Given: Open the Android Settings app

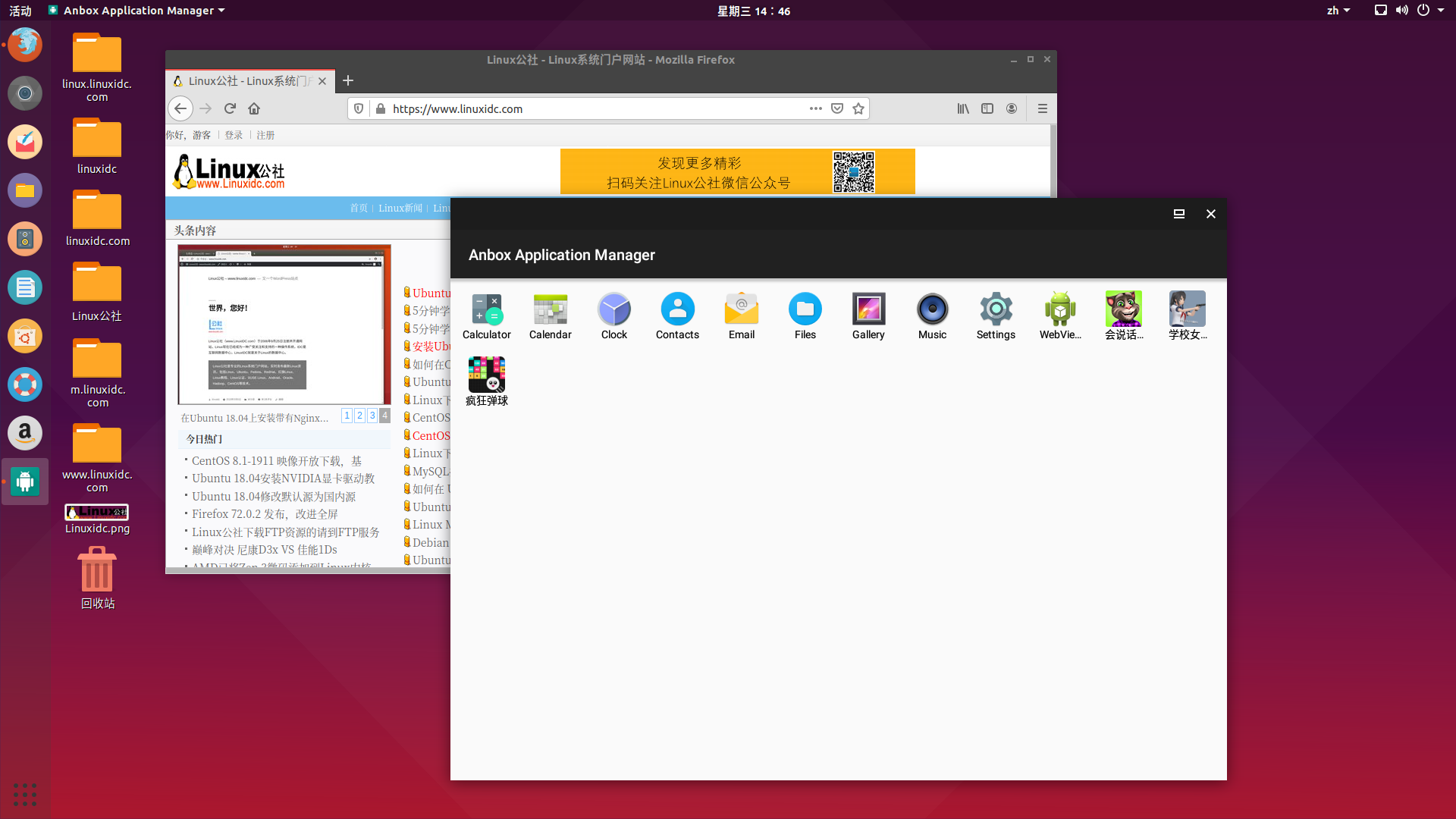Looking at the screenshot, I should pos(996,311).
